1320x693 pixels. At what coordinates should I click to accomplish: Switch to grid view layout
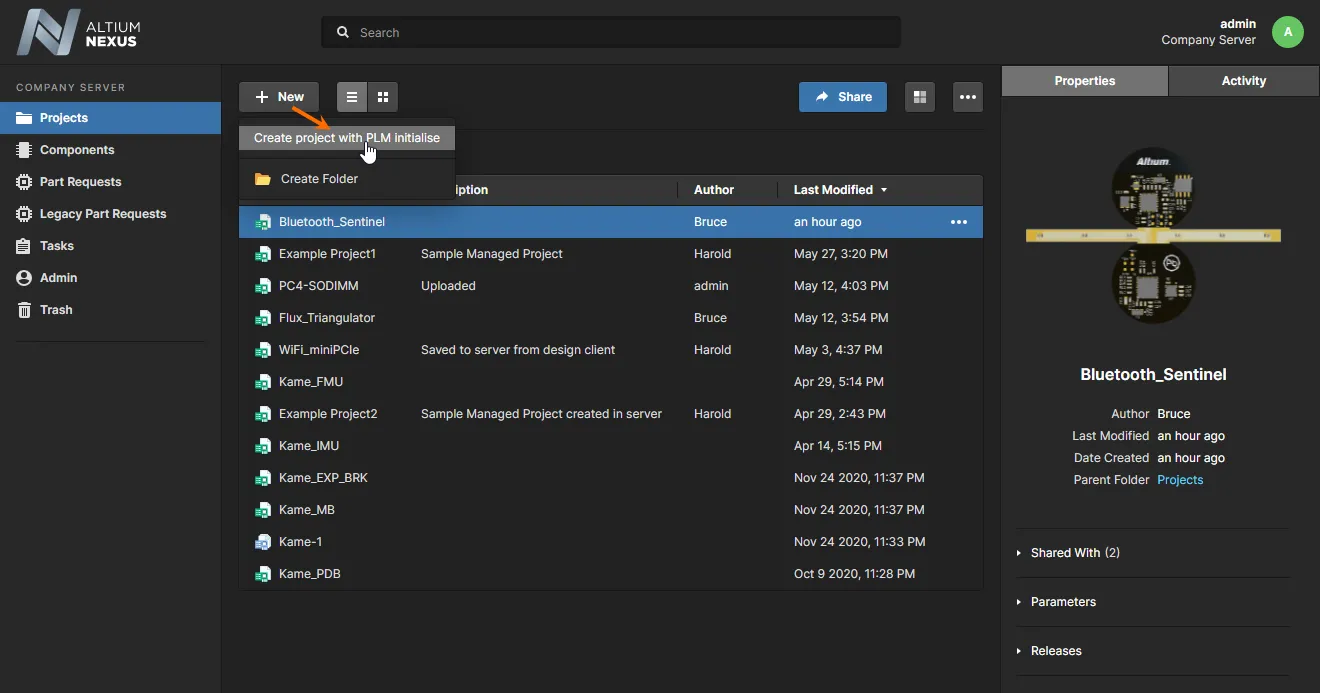pos(383,97)
